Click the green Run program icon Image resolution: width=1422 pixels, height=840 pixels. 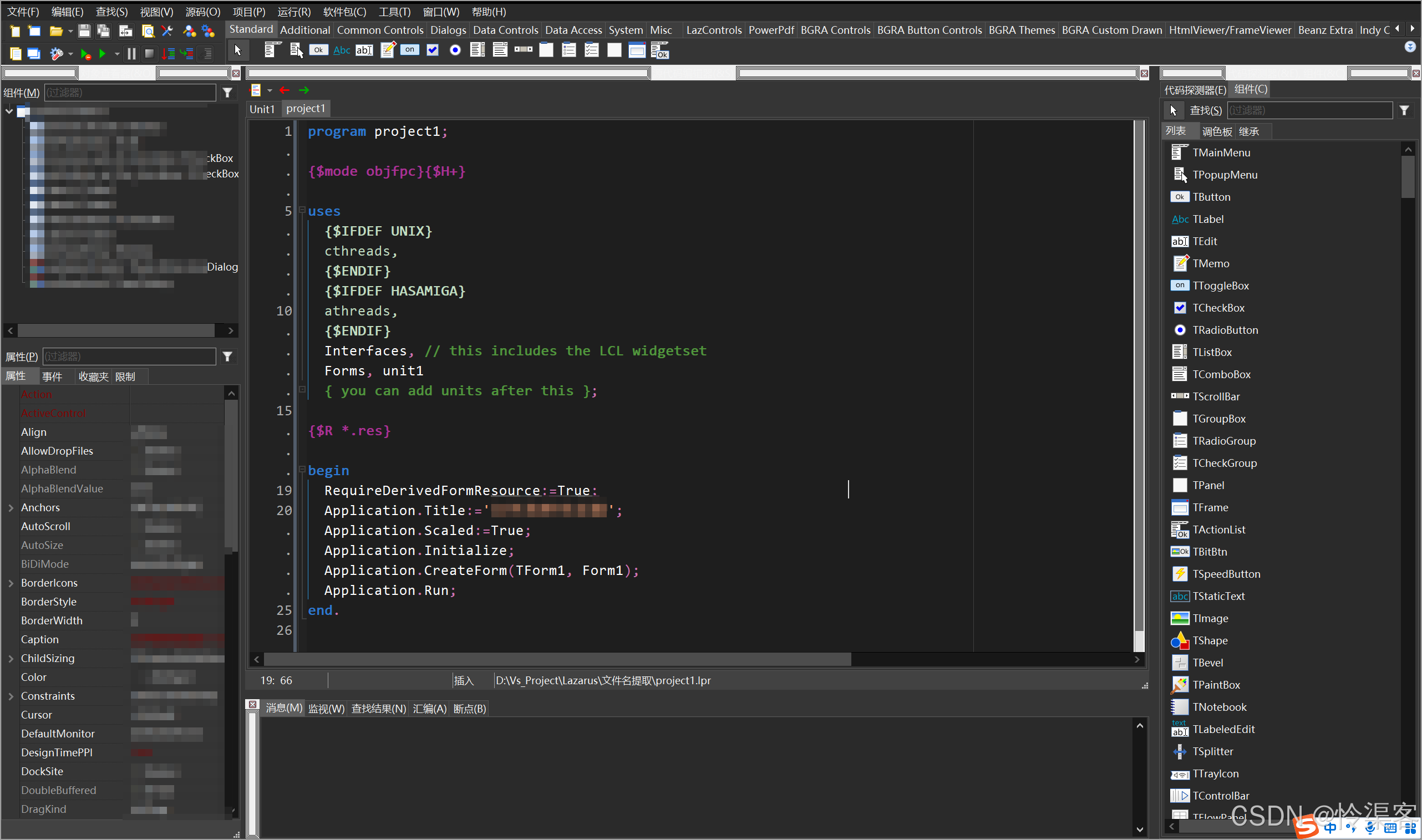tap(103, 53)
